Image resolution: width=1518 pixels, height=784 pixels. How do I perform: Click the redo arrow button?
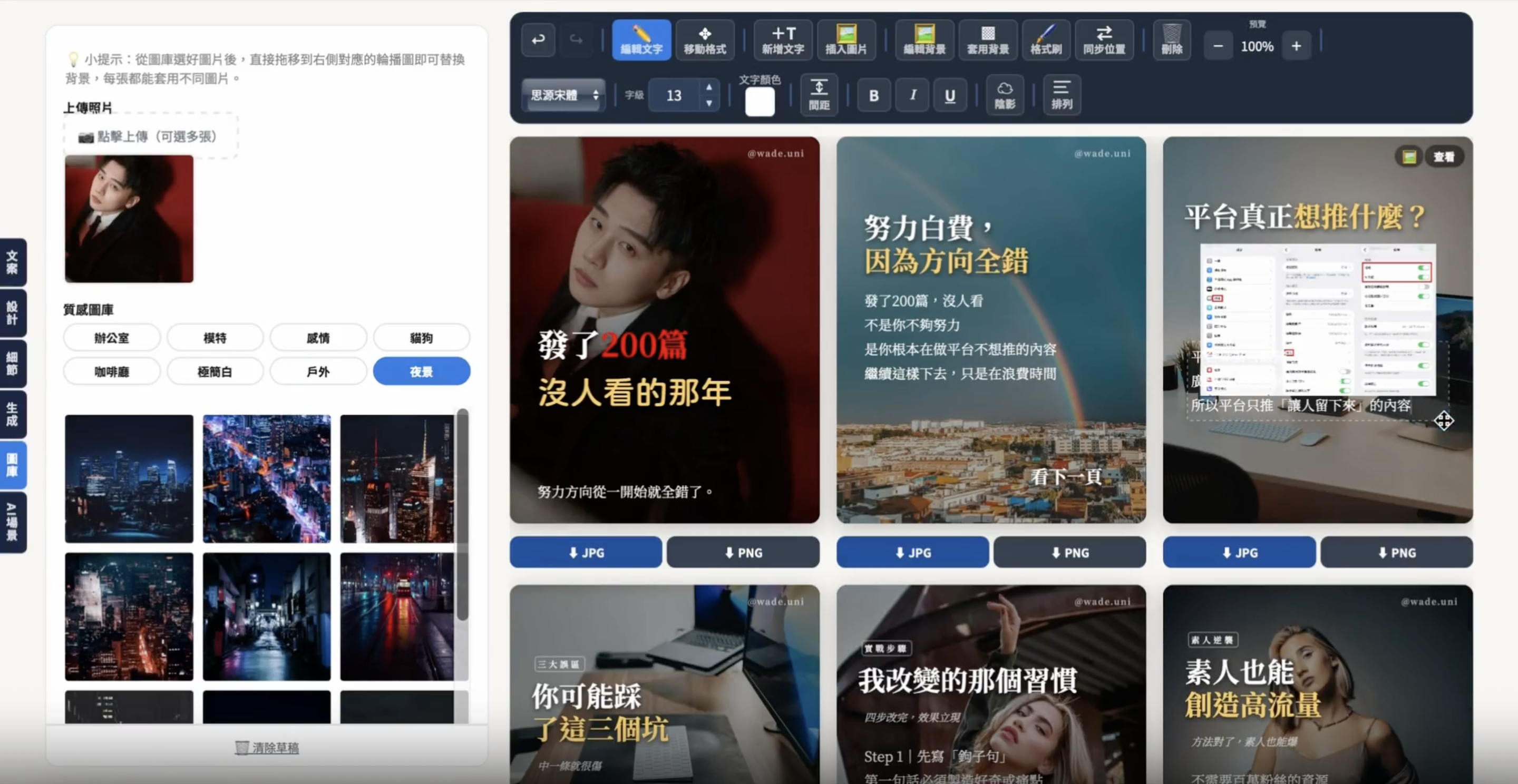[x=576, y=40]
